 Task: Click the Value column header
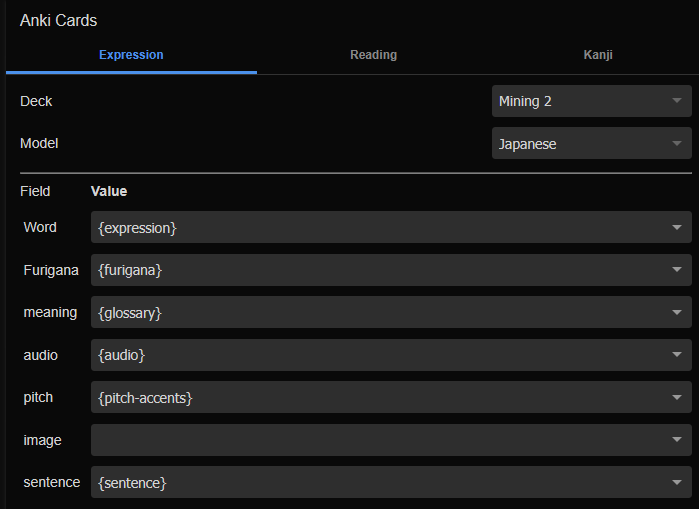point(109,191)
